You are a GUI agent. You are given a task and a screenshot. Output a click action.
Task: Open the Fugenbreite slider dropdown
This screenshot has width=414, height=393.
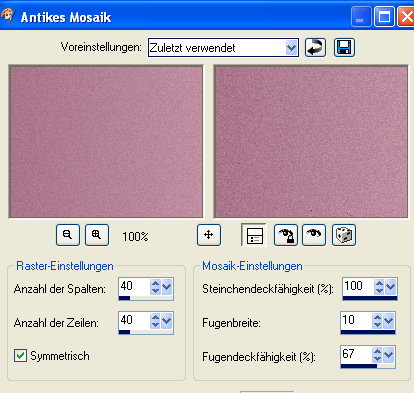[x=389, y=321]
